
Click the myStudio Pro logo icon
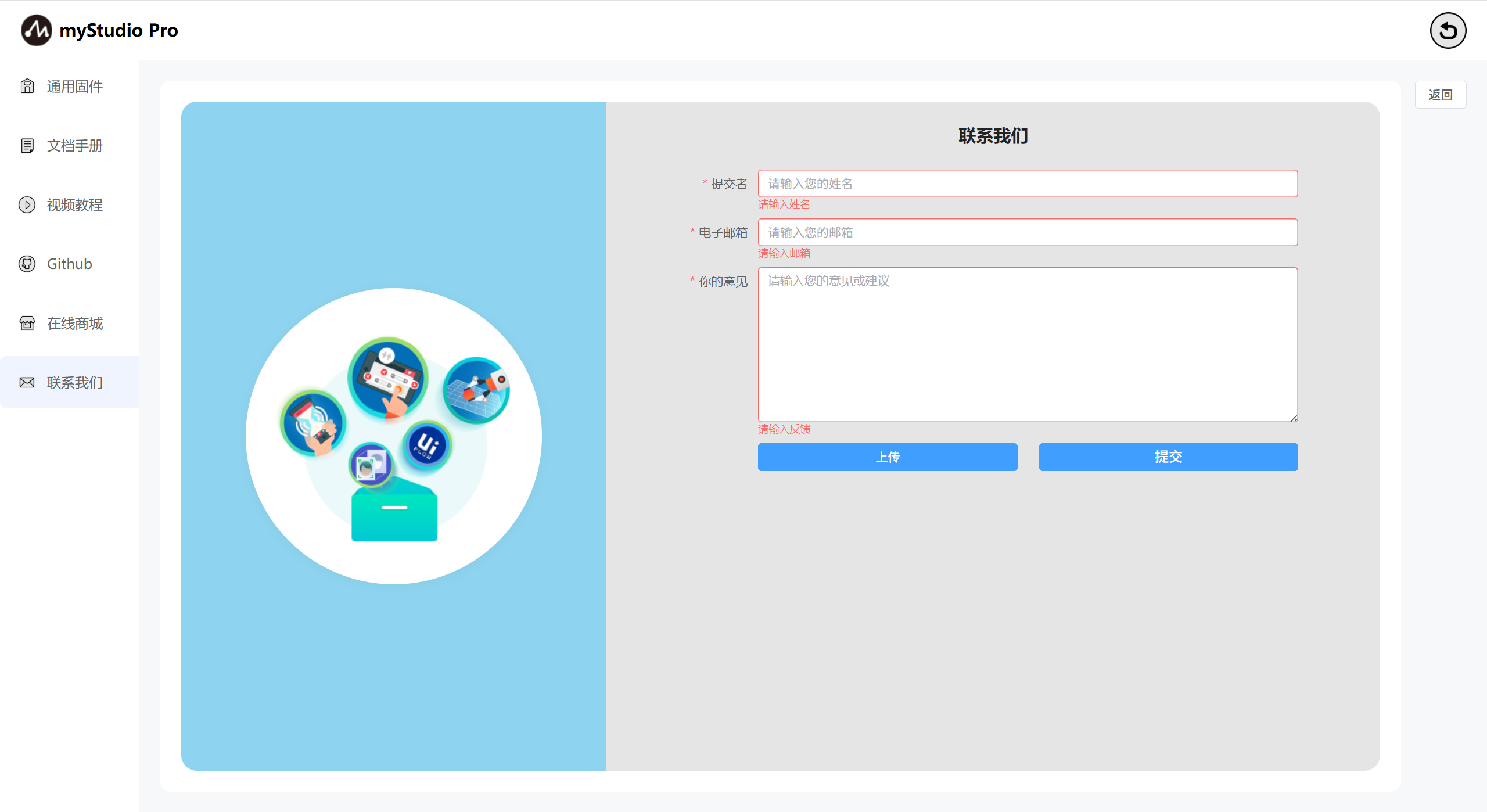pyautogui.click(x=36, y=30)
